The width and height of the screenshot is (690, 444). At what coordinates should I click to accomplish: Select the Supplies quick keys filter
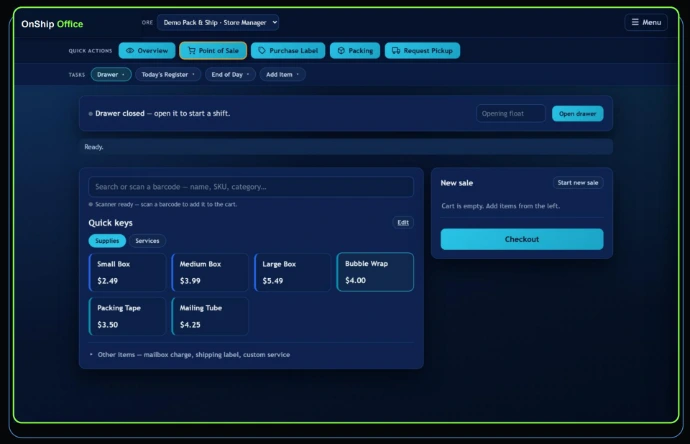click(x=107, y=241)
